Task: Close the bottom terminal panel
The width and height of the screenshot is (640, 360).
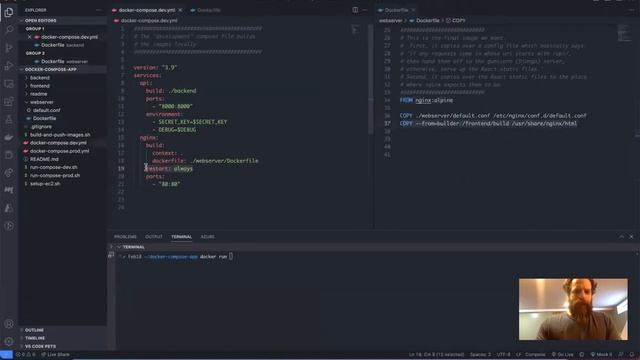Action: (631, 237)
